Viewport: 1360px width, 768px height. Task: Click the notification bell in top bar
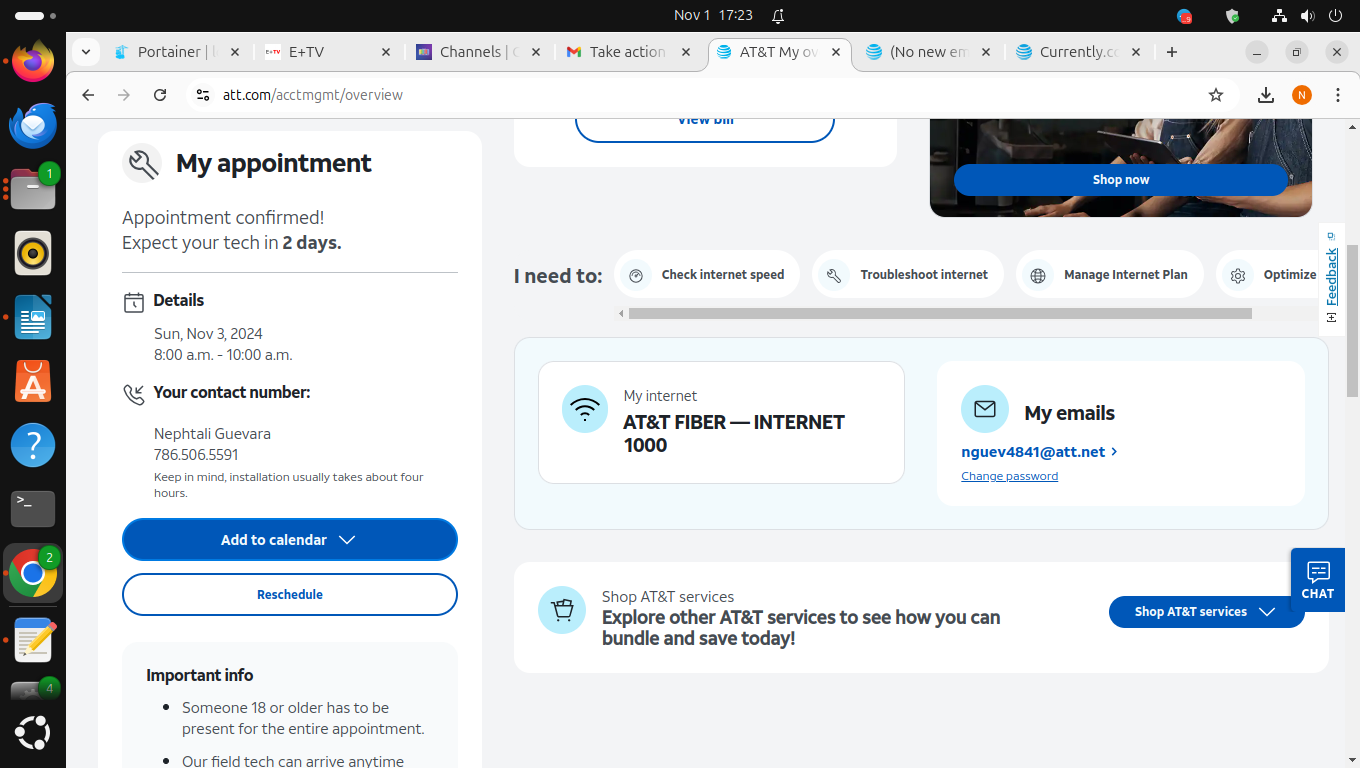point(778,16)
